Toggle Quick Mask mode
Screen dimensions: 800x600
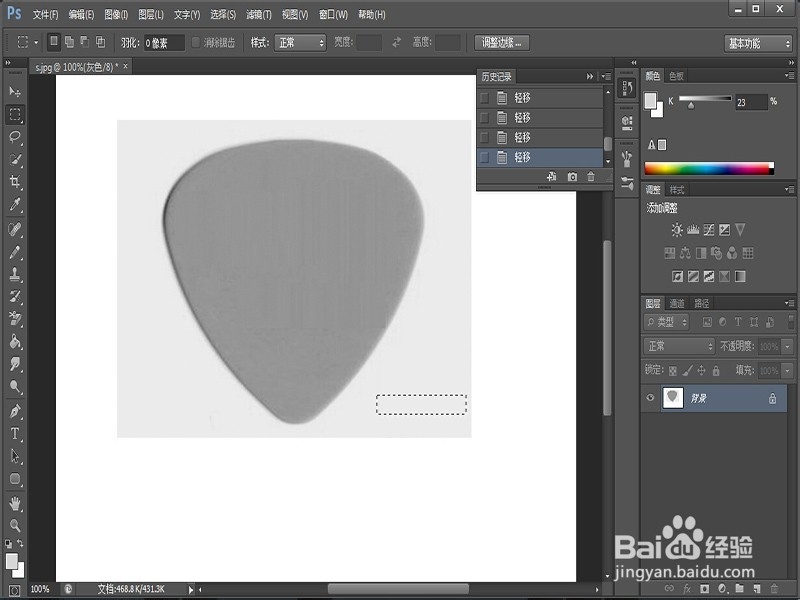(15, 591)
